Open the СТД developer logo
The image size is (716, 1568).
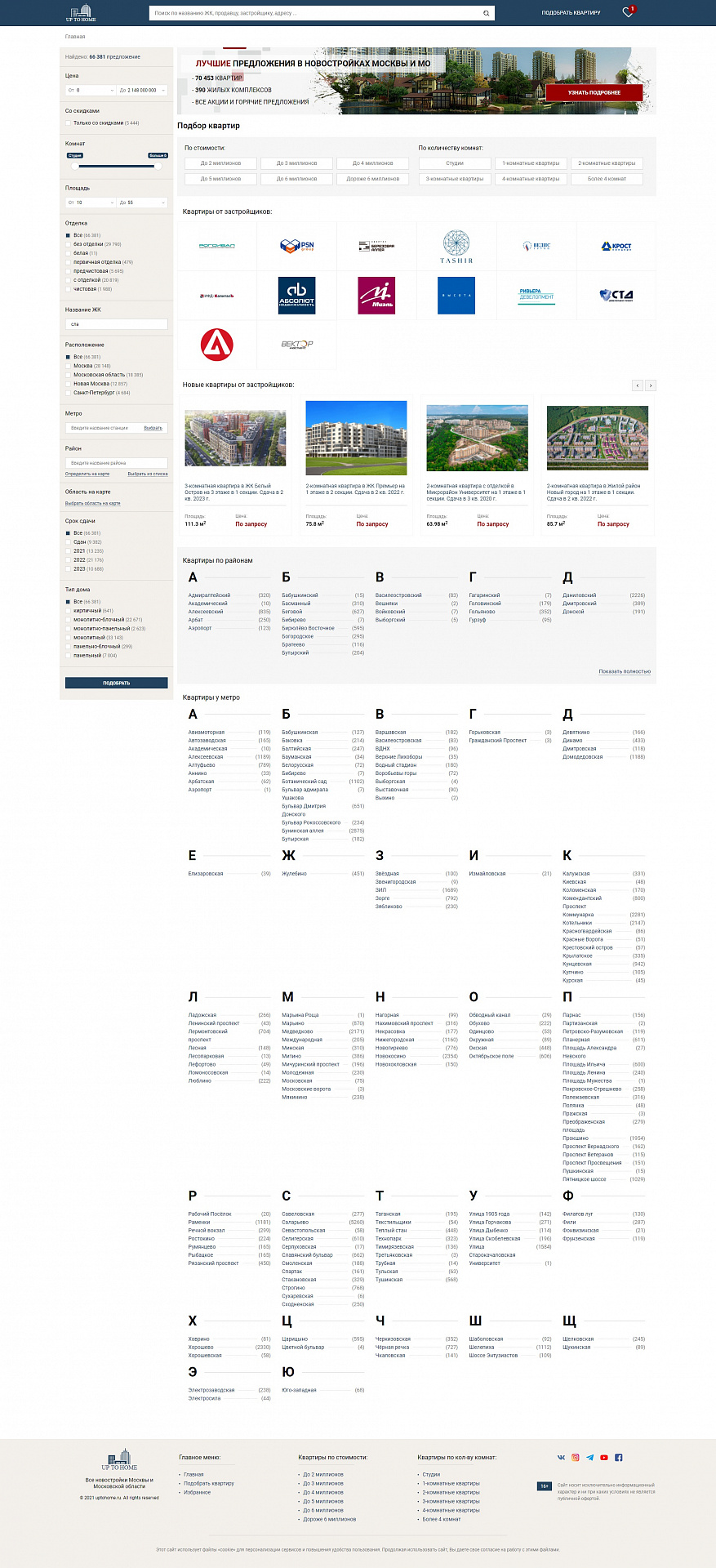(x=616, y=296)
